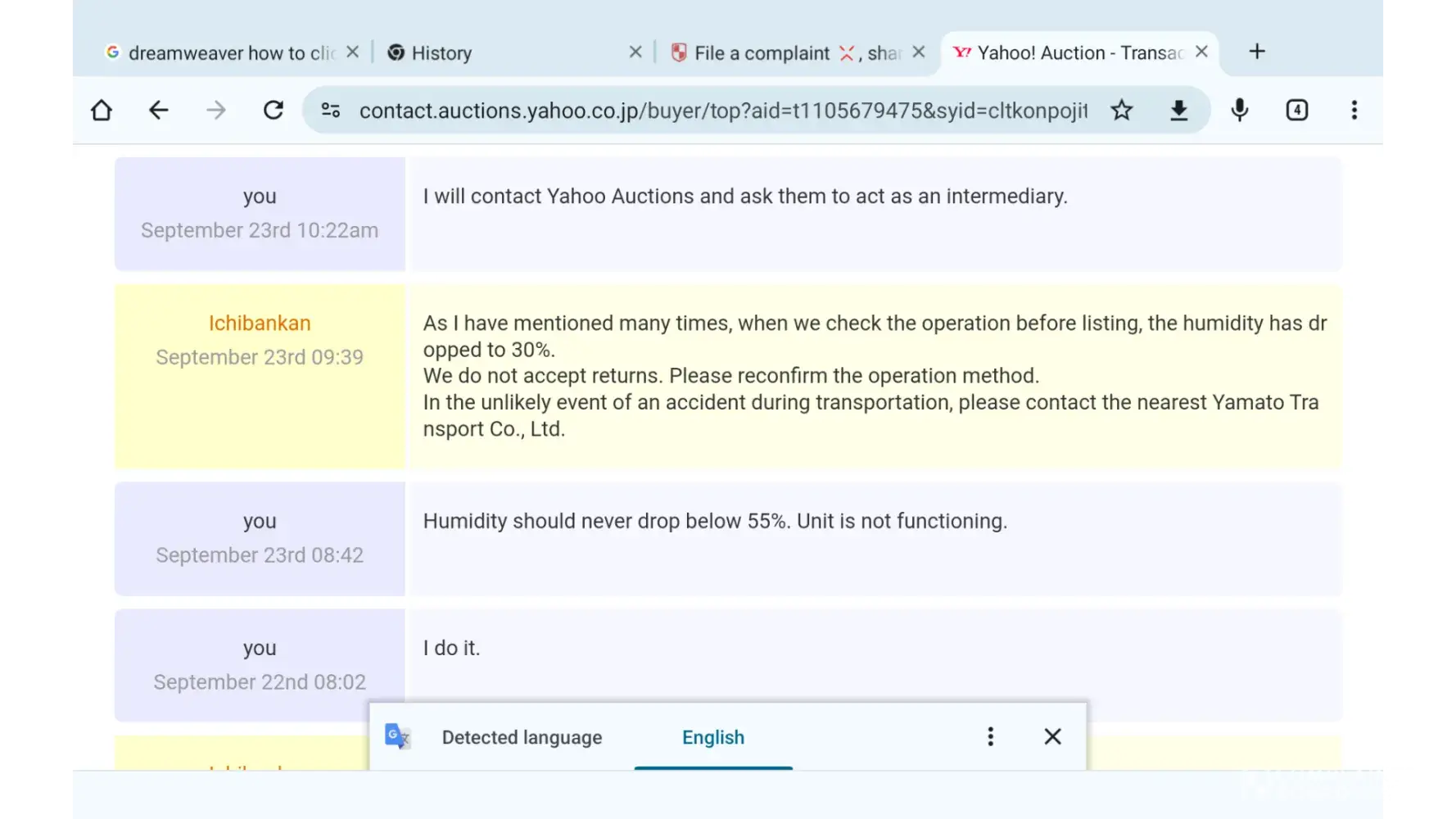Go back using the back arrow

pyautogui.click(x=159, y=111)
